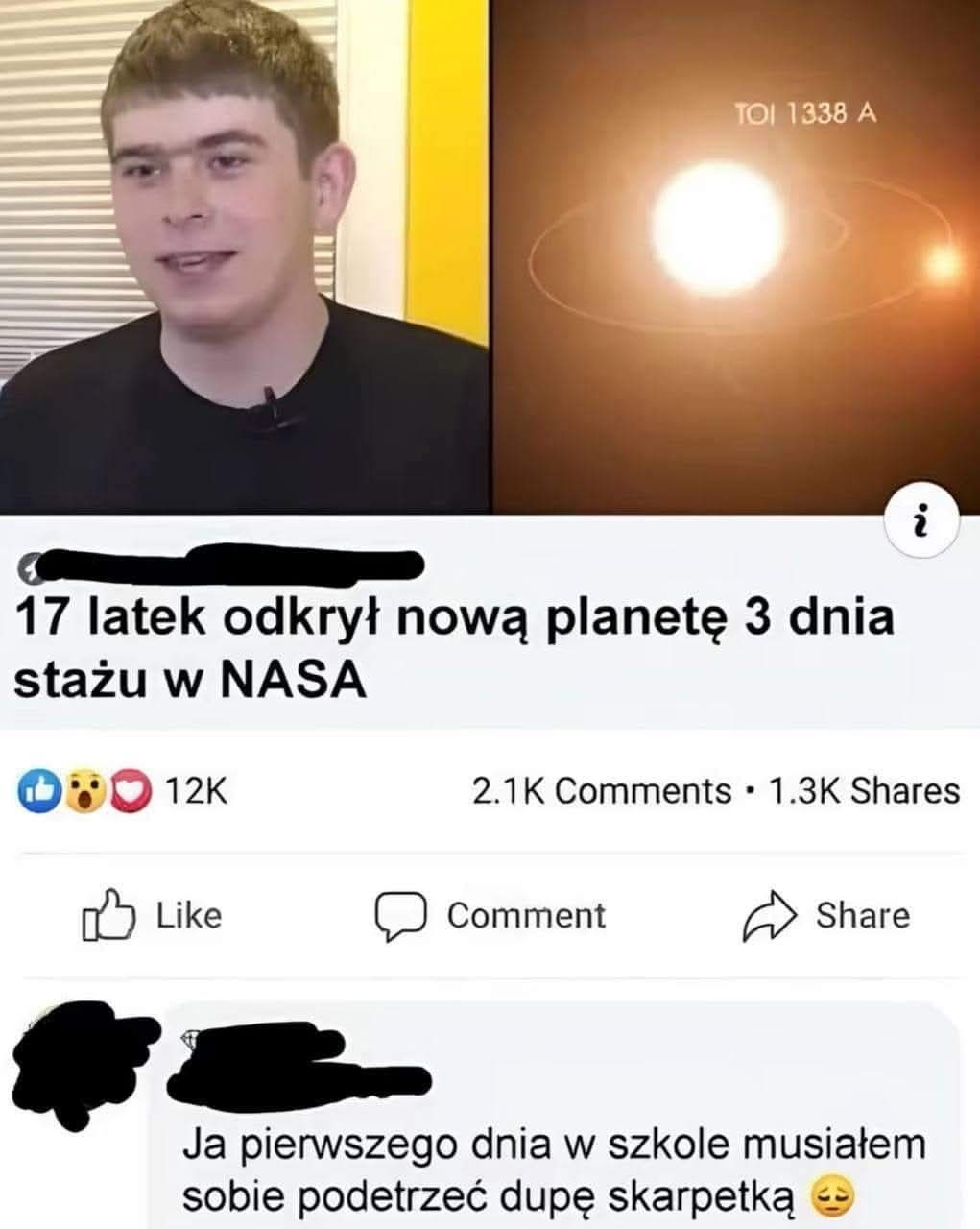Click the sad emoji in comment
The image size is (980, 1229).
(x=829, y=1196)
